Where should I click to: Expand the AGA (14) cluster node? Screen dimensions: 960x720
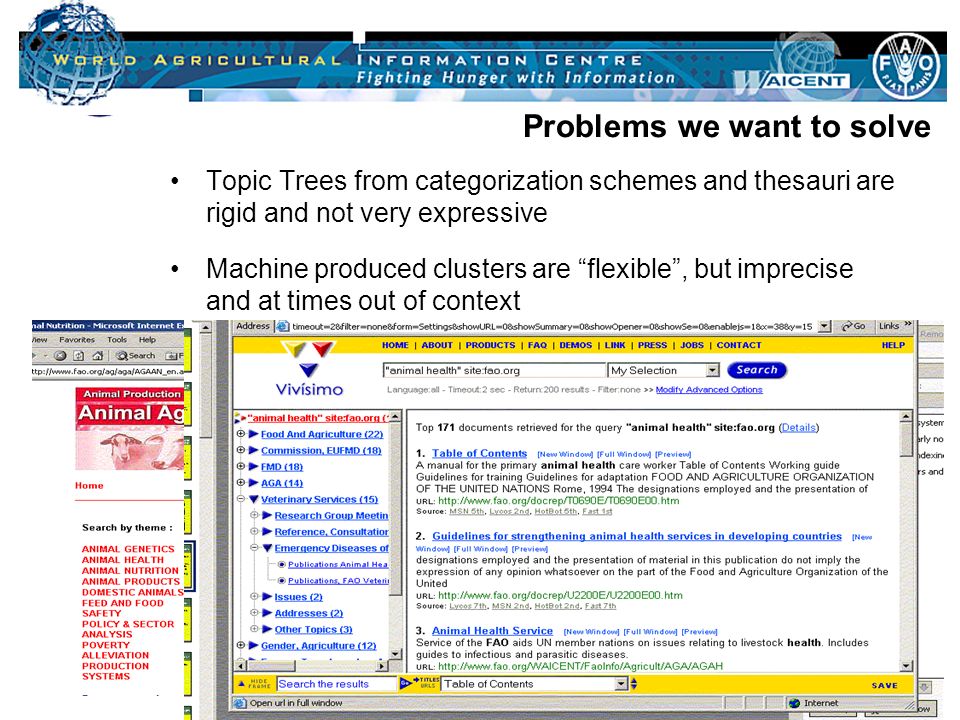click(241, 482)
